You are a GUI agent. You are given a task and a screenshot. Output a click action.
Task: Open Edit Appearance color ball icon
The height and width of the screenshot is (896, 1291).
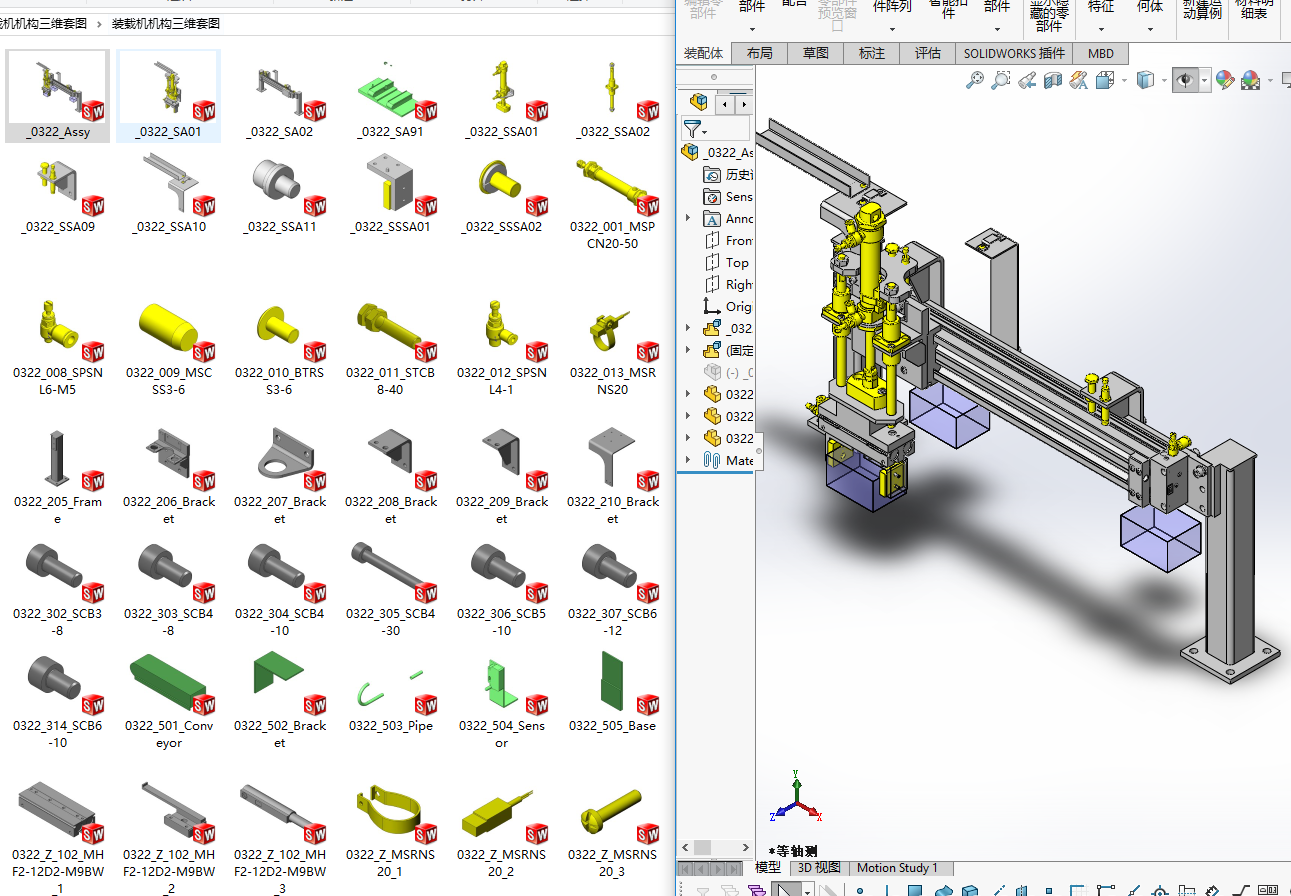point(1225,81)
